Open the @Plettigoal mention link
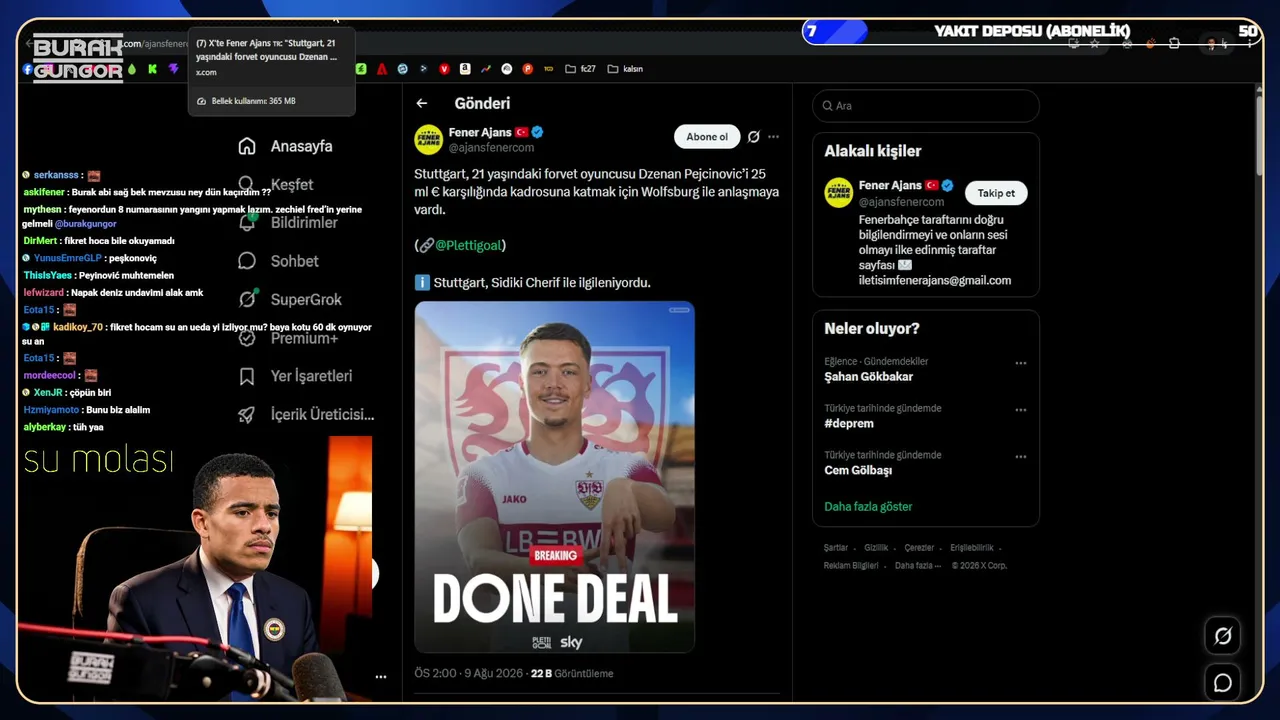This screenshot has width=1280, height=720. tap(469, 245)
